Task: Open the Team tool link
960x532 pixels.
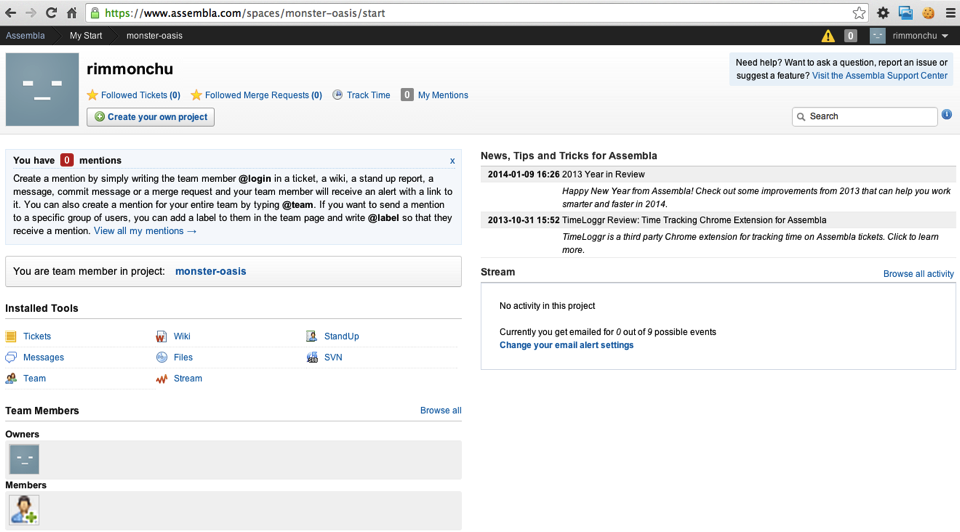Action: coord(34,378)
